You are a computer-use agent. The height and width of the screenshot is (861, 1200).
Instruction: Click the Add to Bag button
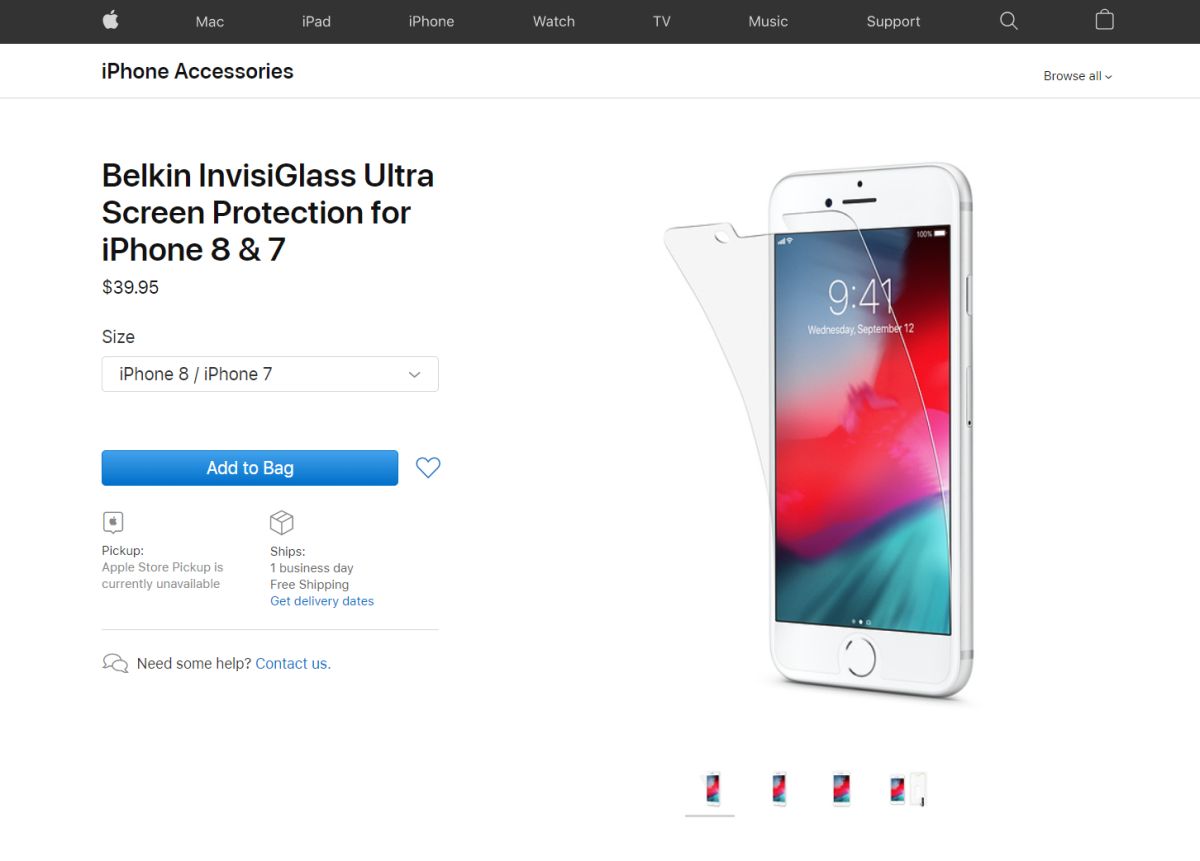[250, 468]
